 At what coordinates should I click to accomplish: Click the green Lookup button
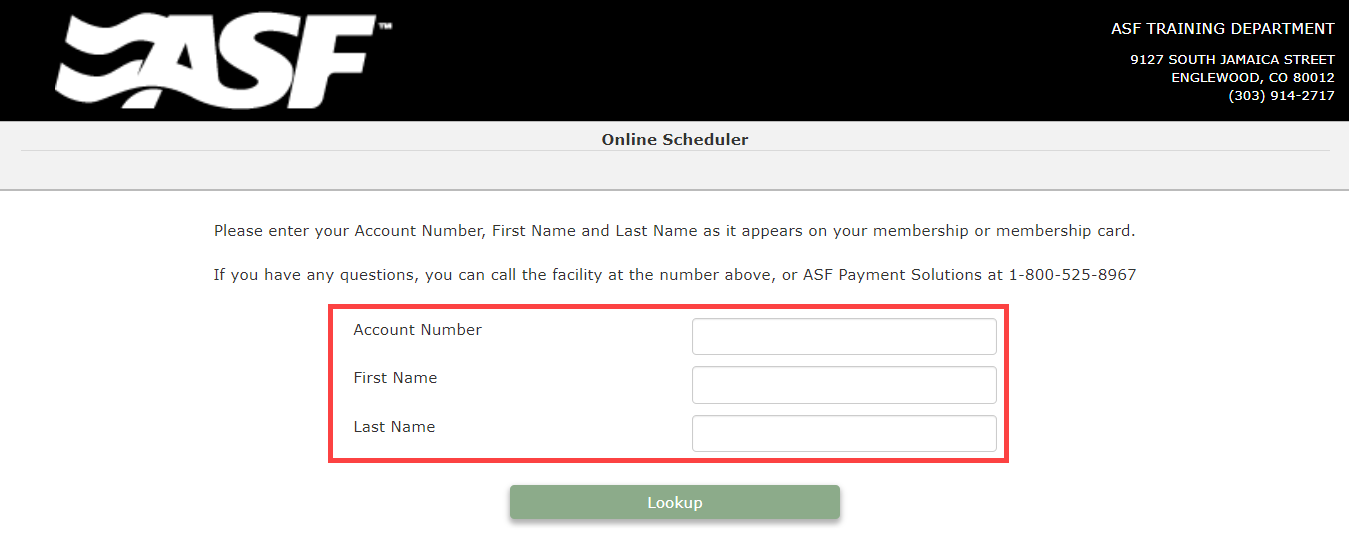point(675,502)
